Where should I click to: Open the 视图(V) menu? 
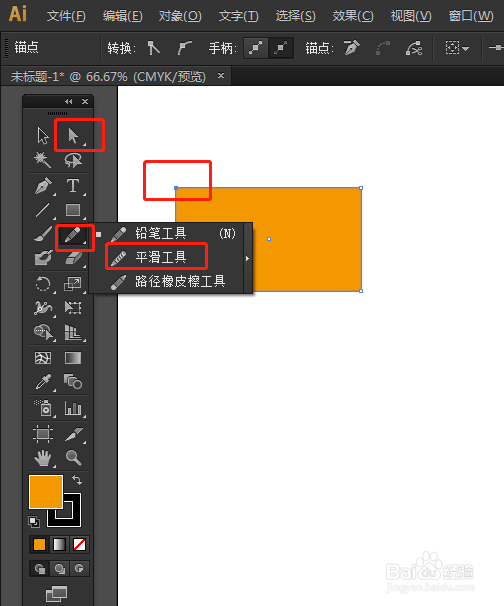(x=411, y=16)
